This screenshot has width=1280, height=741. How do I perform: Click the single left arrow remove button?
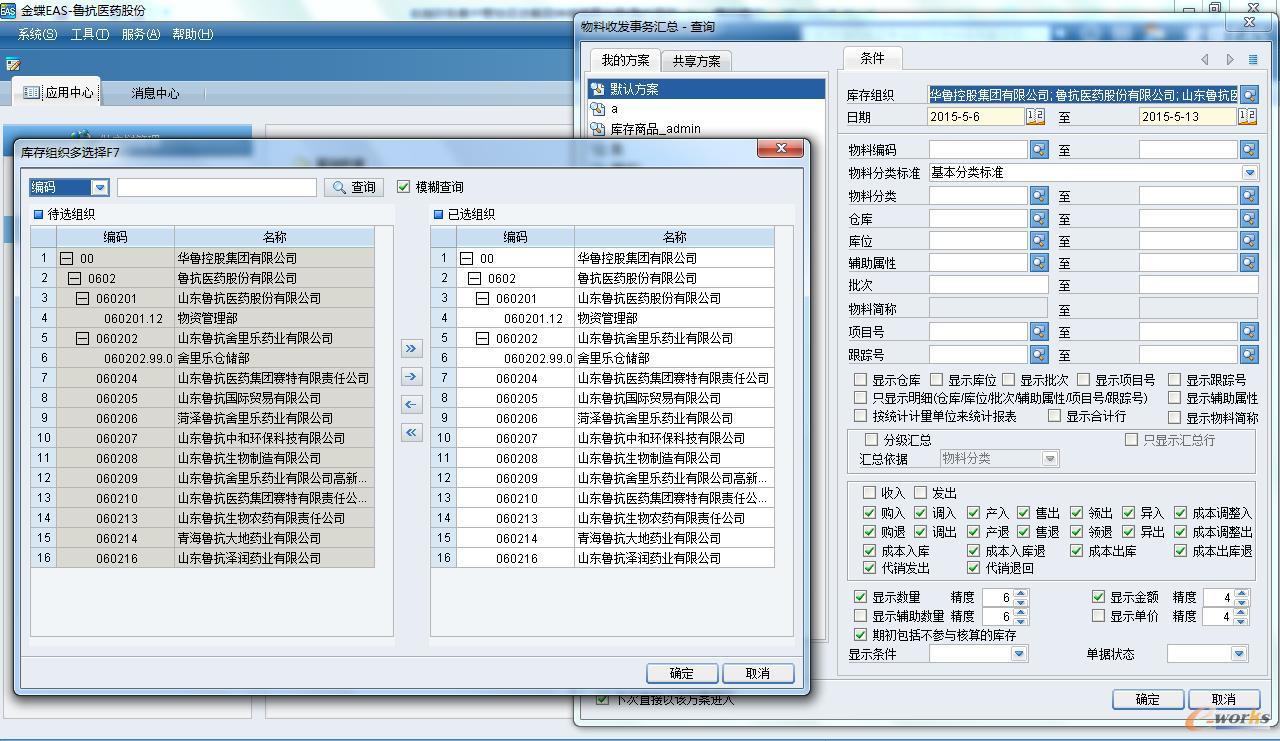click(411, 404)
